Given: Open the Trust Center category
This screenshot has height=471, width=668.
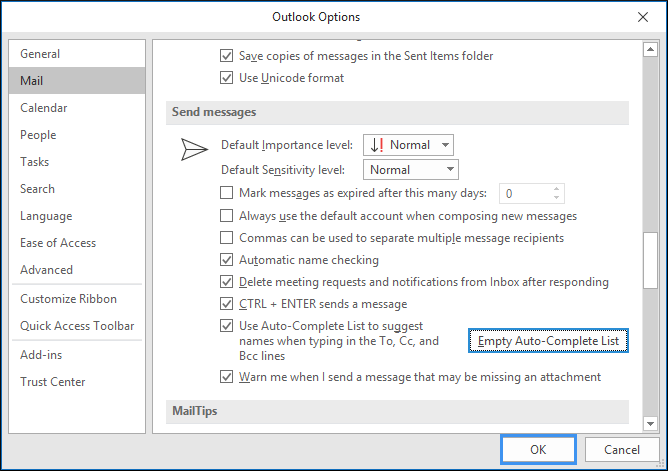Looking at the screenshot, I should [x=77, y=382].
